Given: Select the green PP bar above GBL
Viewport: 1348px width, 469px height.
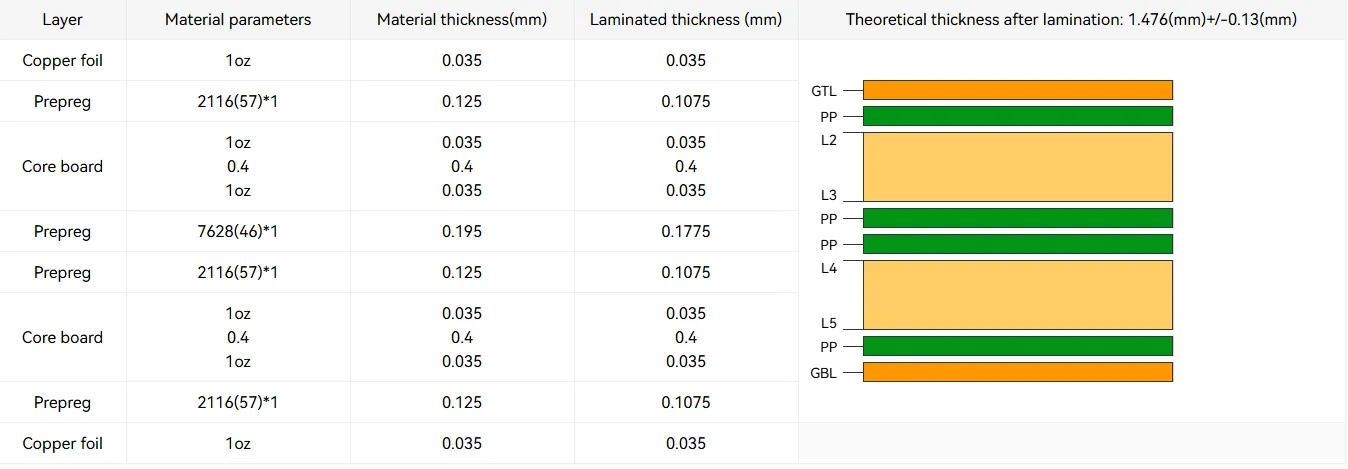Looking at the screenshot, I should click(1017, 346).
